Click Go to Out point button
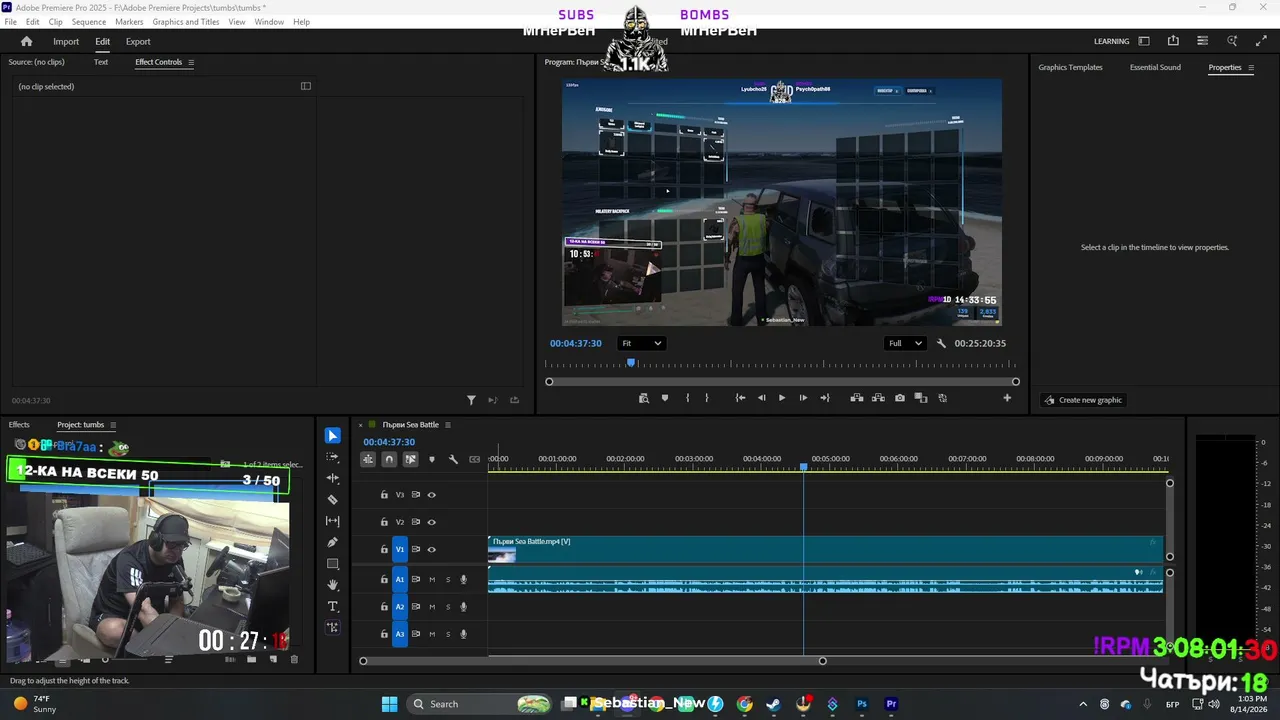Viewport: 1280px width, 720px height. tap(825, 398)
